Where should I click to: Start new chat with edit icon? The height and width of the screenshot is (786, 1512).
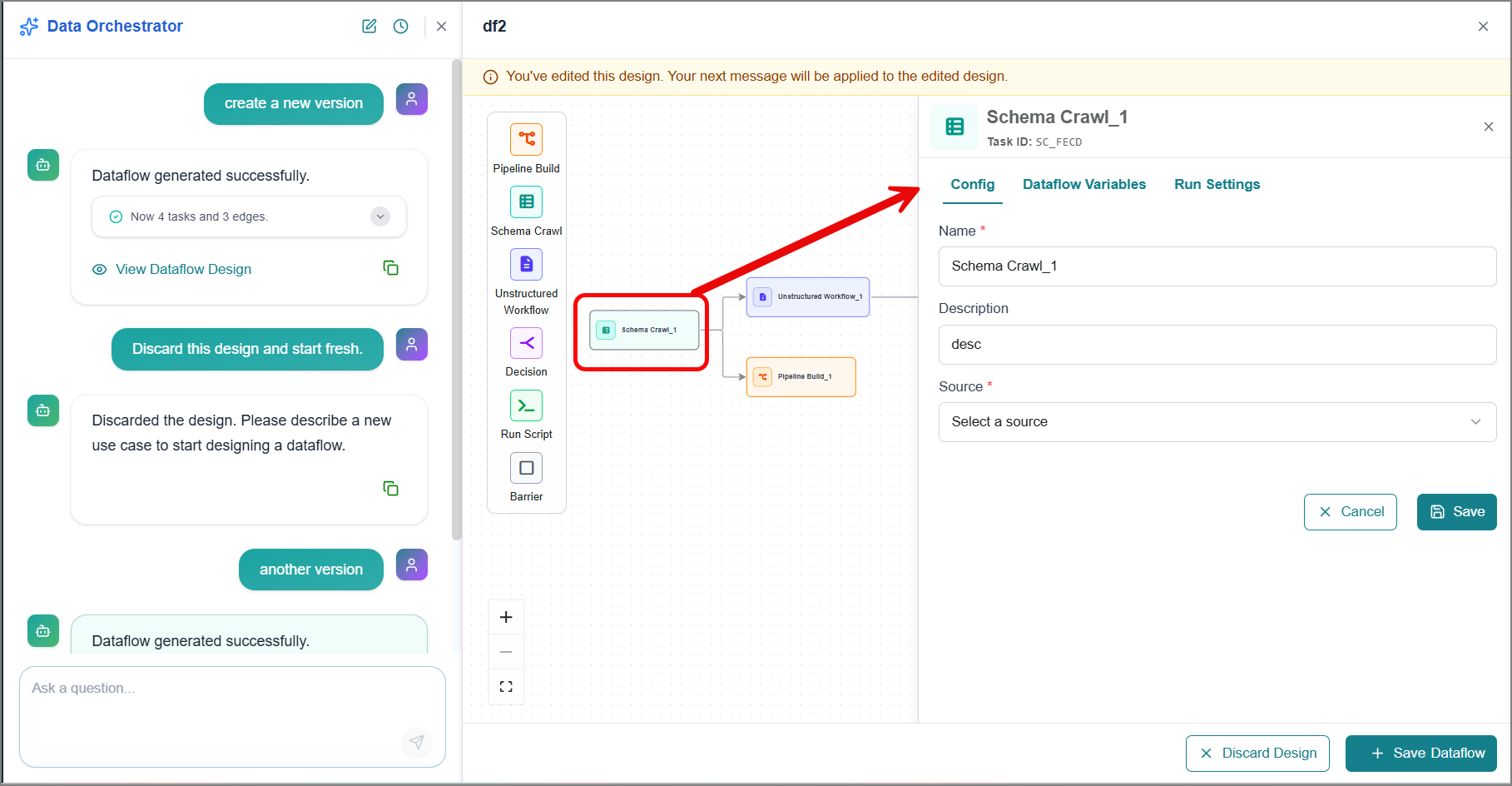[369, 27]
